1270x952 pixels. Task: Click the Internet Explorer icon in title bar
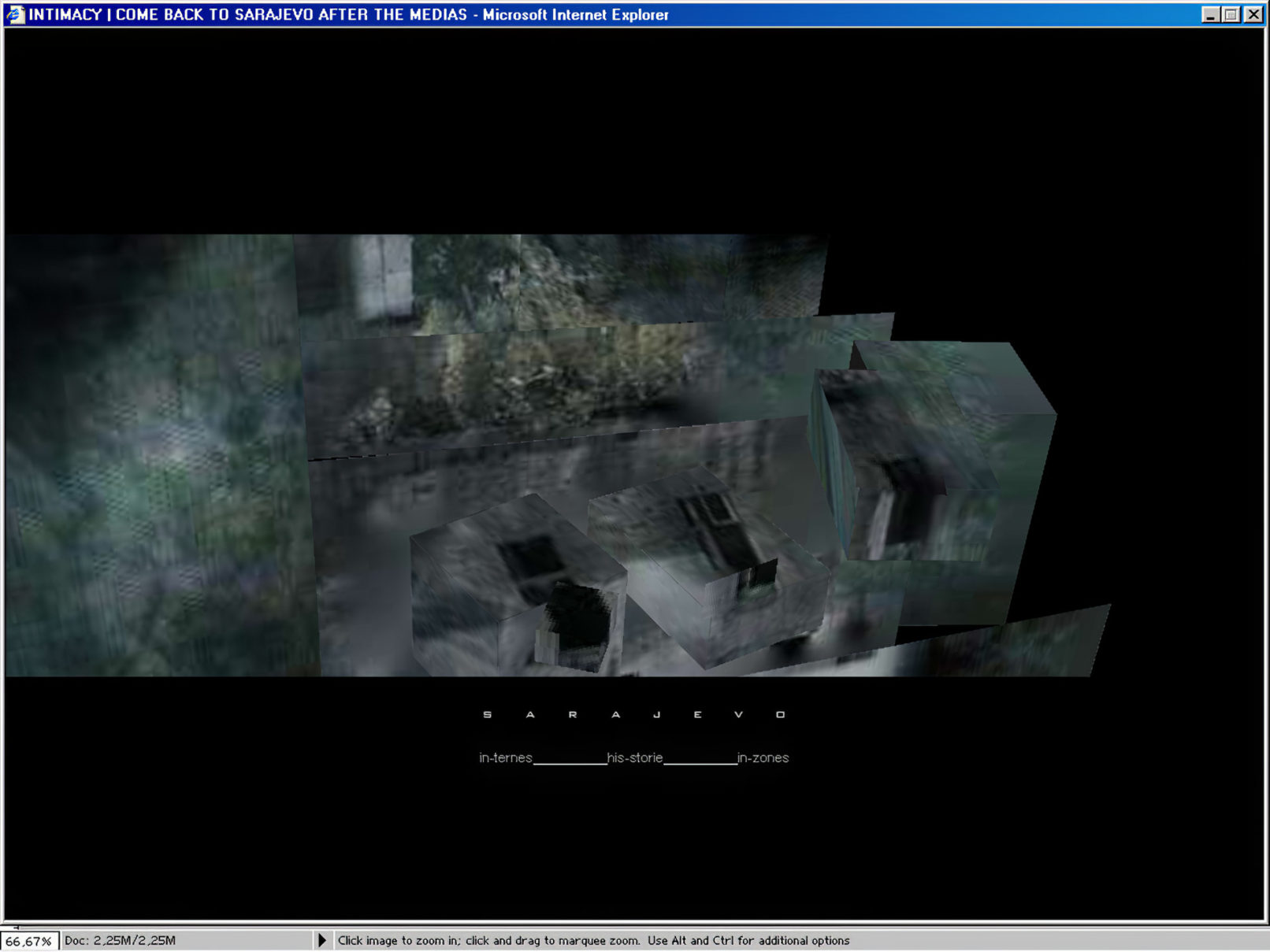(x=15, y=14)
